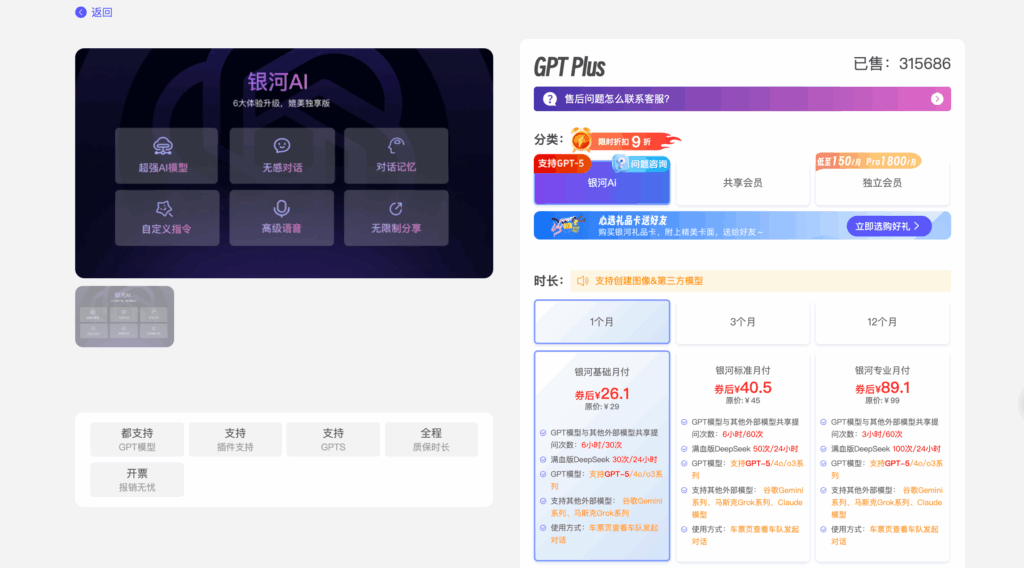Click the back arrow icon
This screenshot has width=1024, height=568.
(81, 12)
